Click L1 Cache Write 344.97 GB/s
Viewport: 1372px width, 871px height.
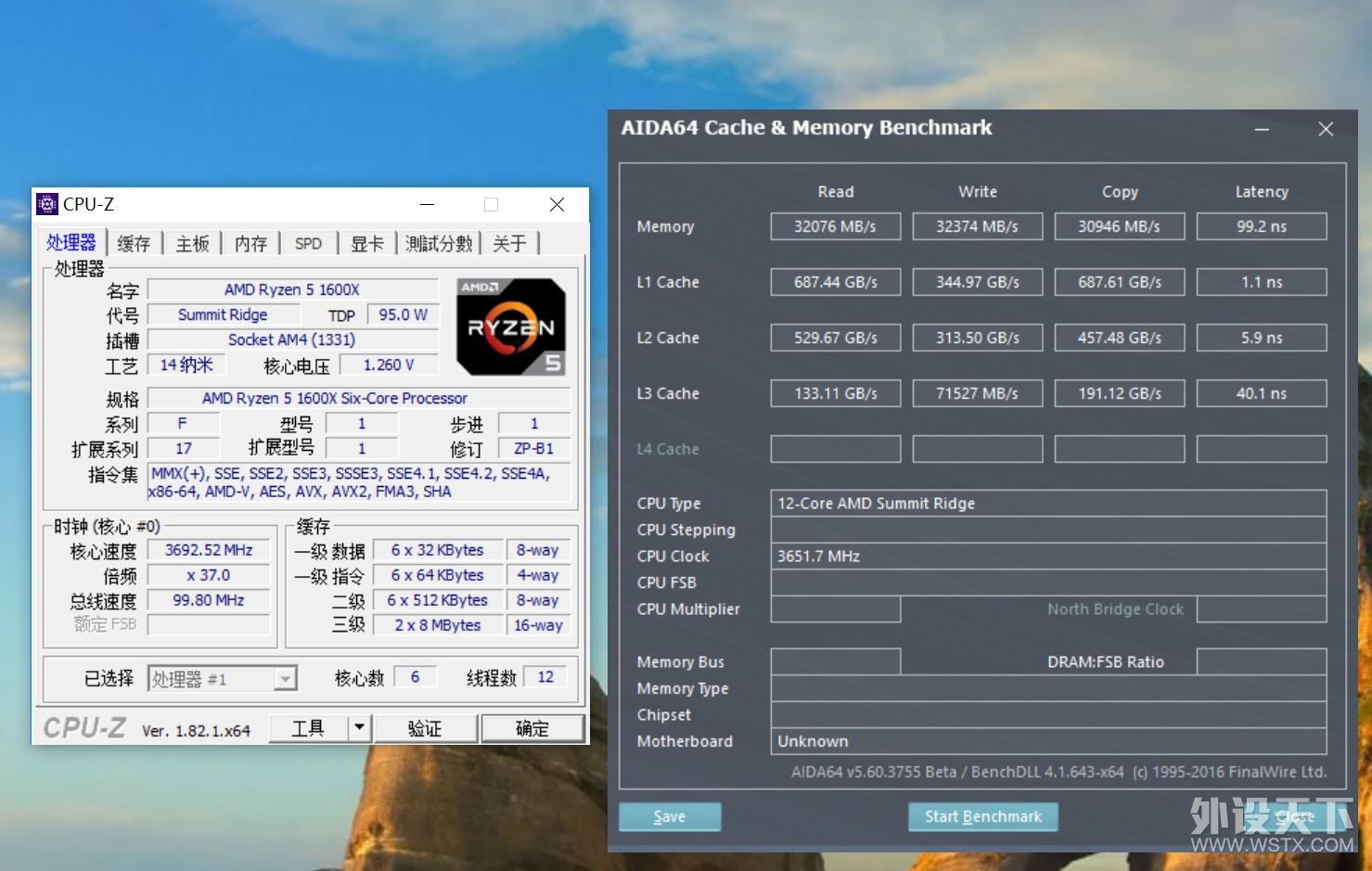pos(977,282)
